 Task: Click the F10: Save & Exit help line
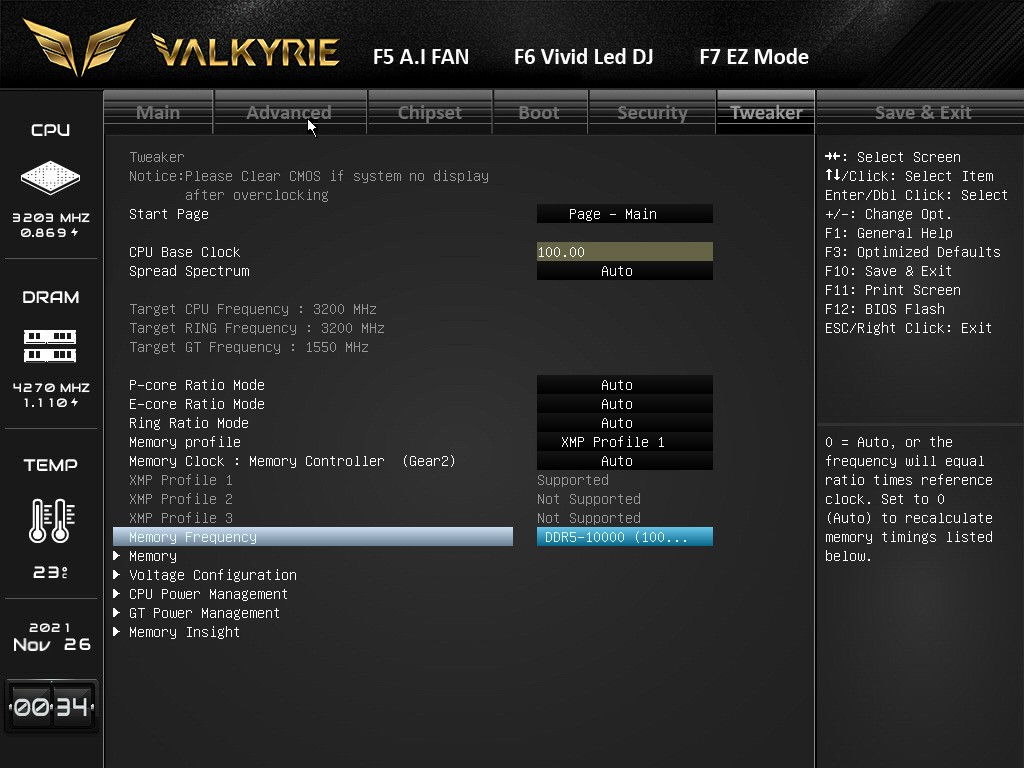click(888, 271)
